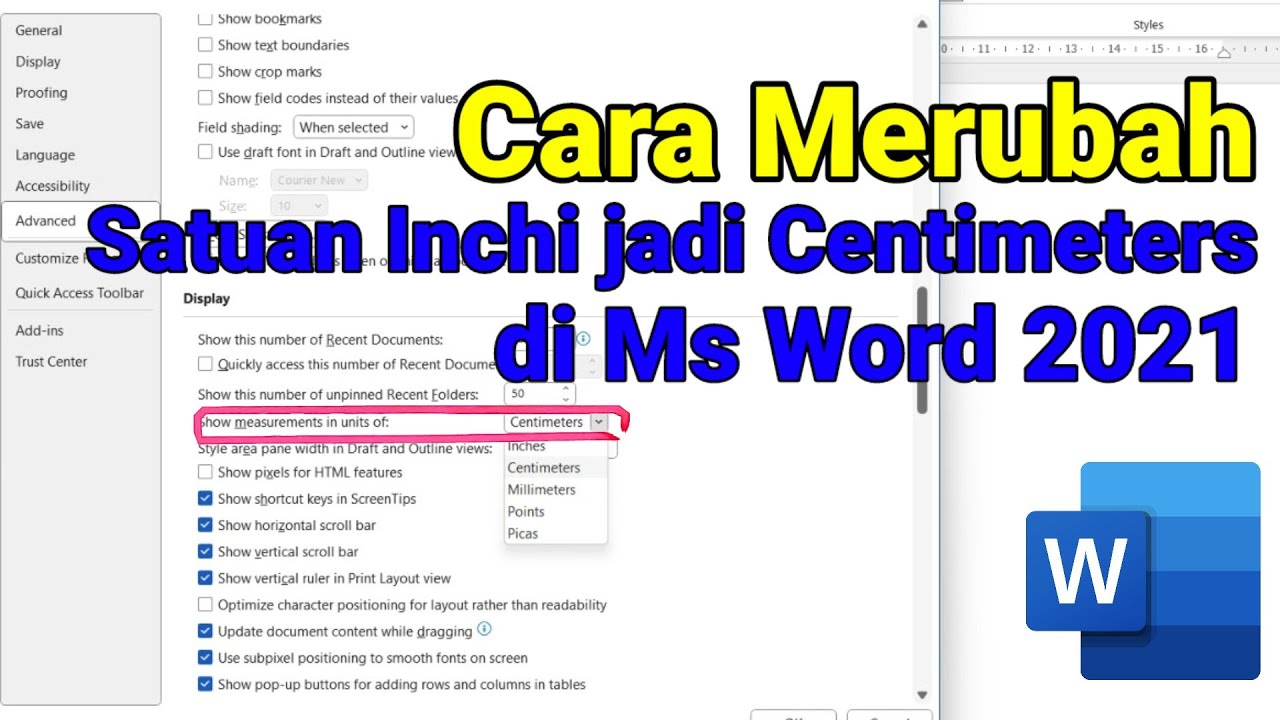This screenshot has width=1280, height=720.
Task: Toggle Show vertical ruler in Print Layout
Action: (x=205, y=578)
